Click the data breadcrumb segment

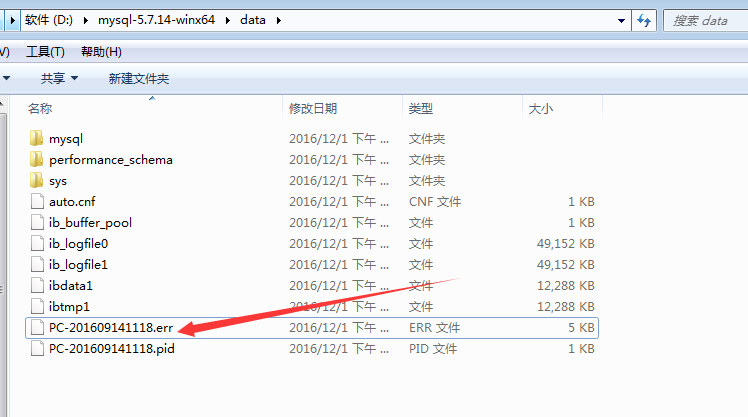click(x=253, y=20)
